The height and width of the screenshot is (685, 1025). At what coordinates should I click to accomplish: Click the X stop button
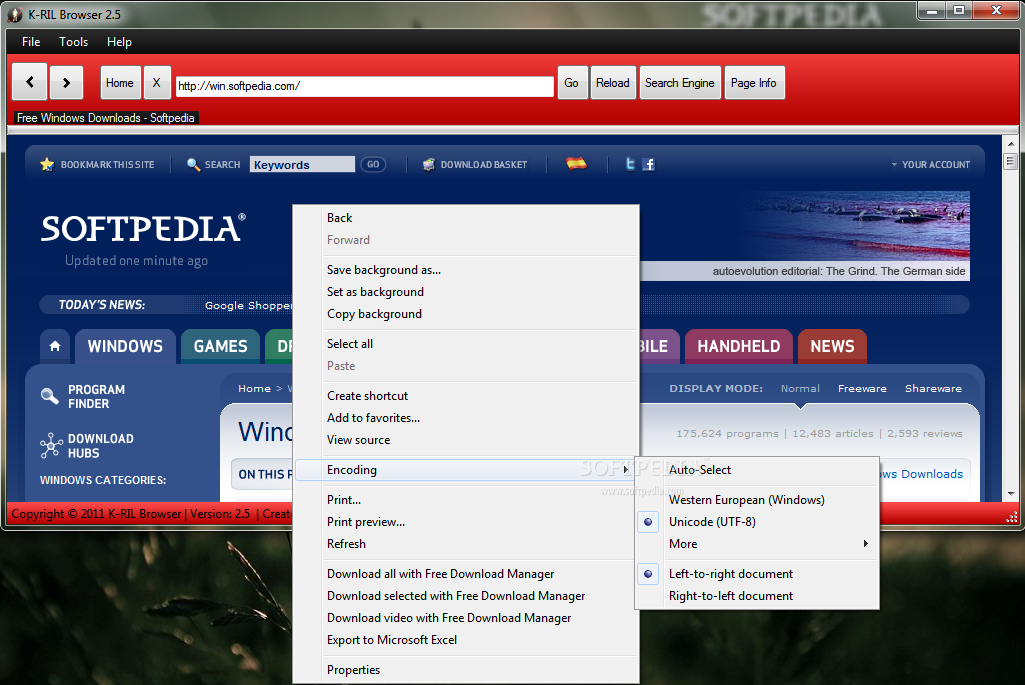157,82
